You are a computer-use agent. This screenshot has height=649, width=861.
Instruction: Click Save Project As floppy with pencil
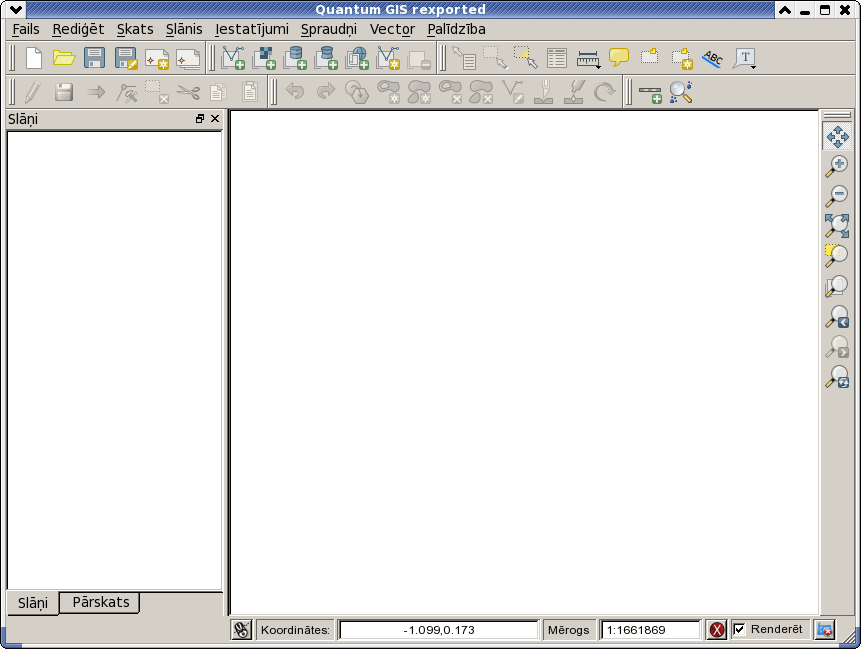tap(126, 58)
